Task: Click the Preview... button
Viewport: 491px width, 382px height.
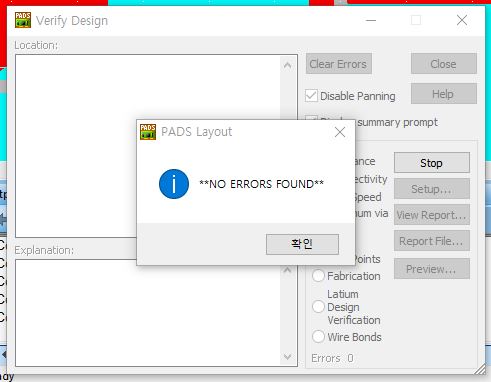Action: coord(432,269)
